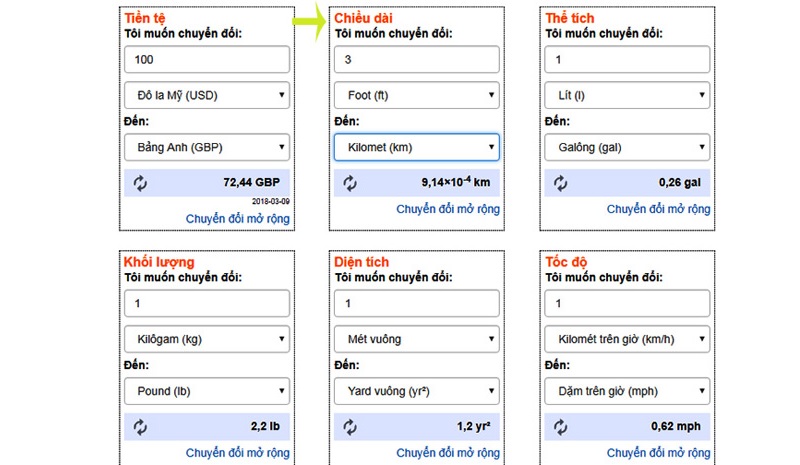Open the Yard vuông (yr²) dropdown
Viewport: 800px width, 465px height.
tap(416, 391)
